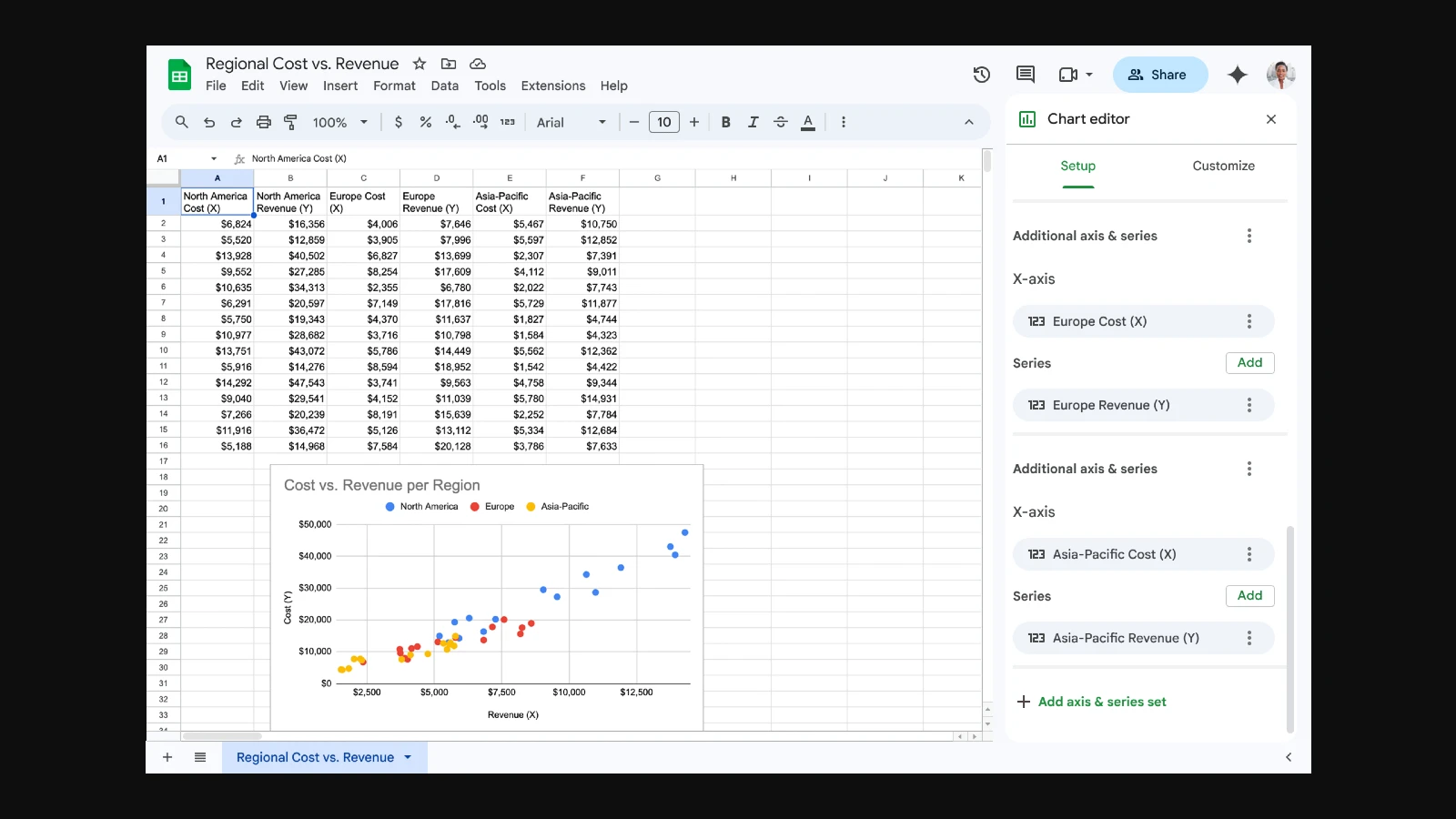Collapse the menus with the chevron

pos(969,122)
